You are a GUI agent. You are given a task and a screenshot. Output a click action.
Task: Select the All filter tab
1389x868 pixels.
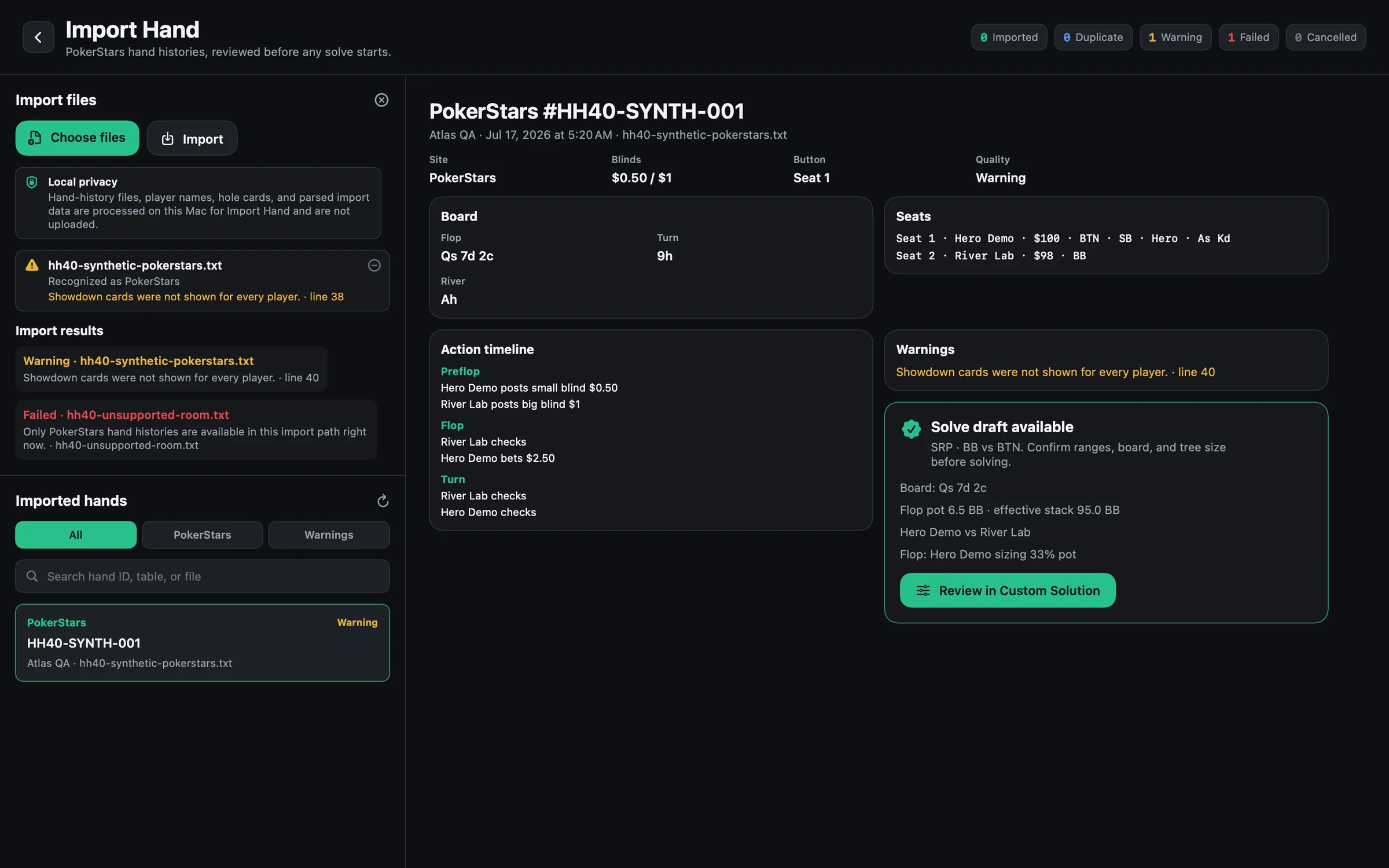coord(76,535)
